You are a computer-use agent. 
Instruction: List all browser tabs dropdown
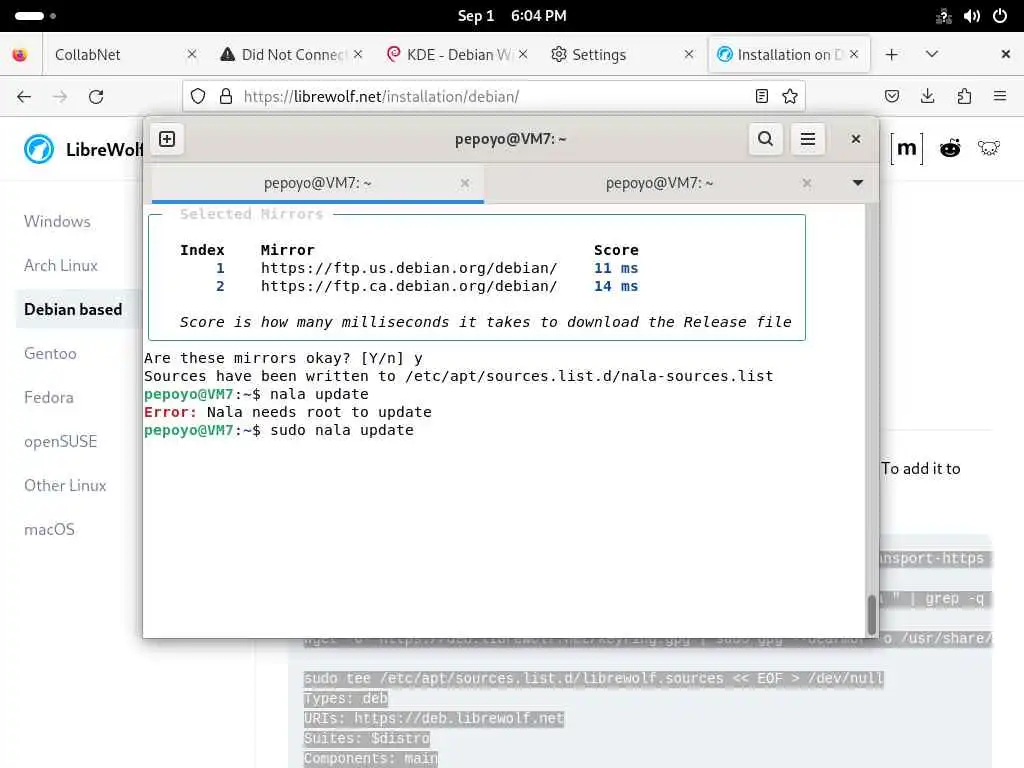pyautogui.click(x=932, y=55)
